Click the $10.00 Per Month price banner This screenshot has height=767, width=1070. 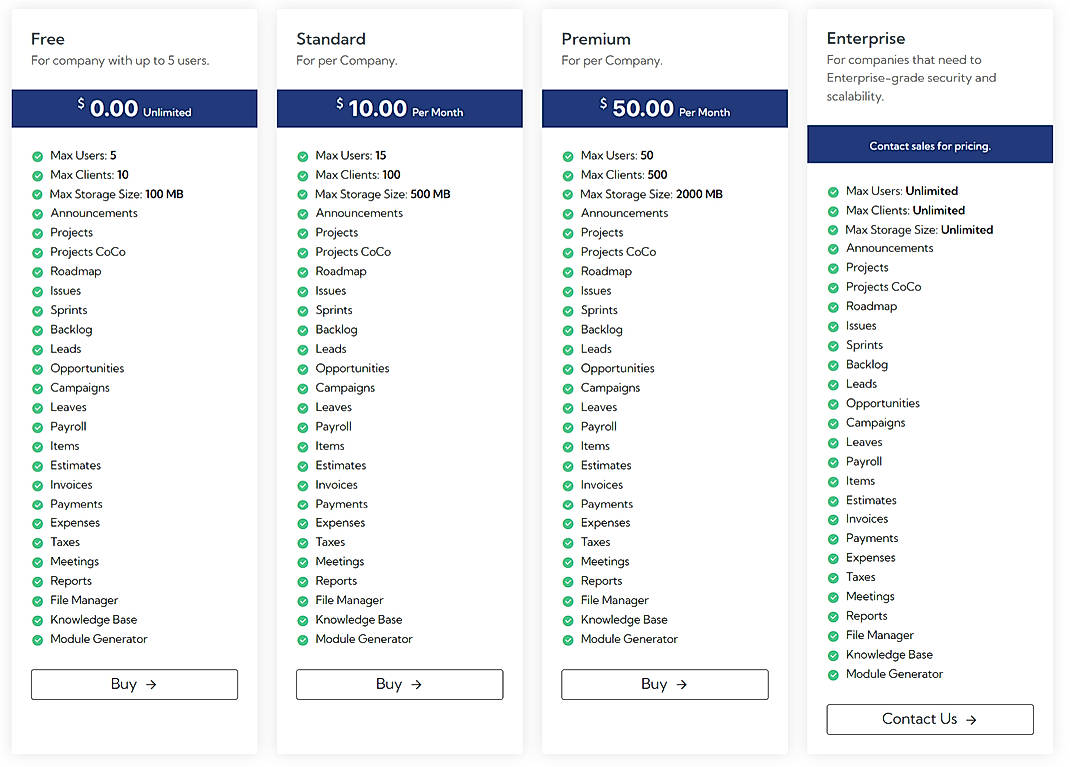click(399, 108)
